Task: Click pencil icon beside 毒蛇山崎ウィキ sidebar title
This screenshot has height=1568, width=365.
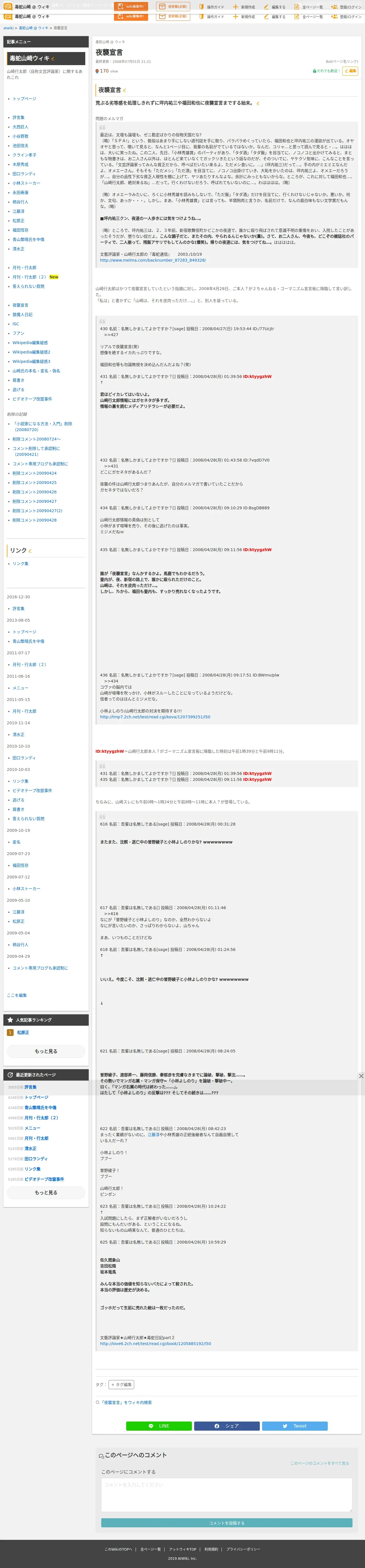Action: coord(53,59)
